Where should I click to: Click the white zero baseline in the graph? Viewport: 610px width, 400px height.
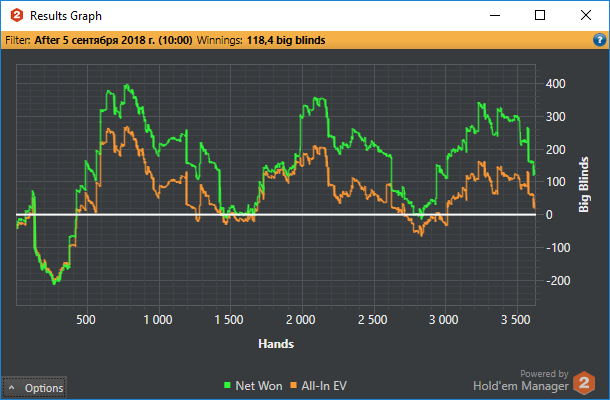click(276, 214)
